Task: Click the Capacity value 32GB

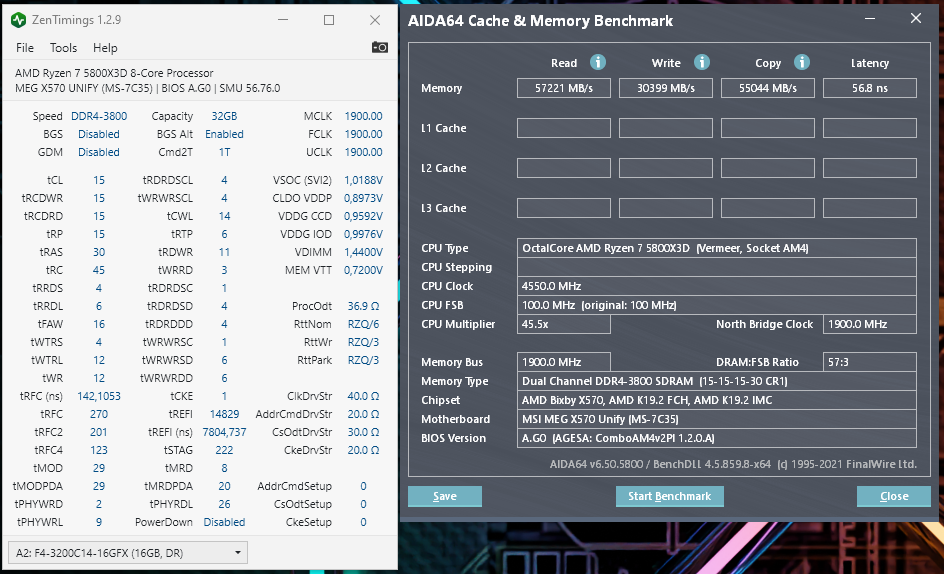Action: coord(224,116)
